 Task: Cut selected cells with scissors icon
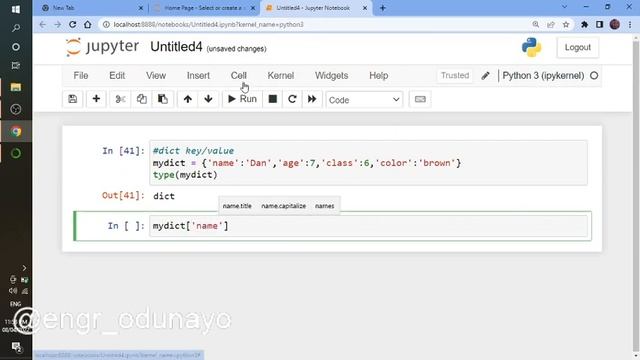pyautogui.click(x=120, y=99)
